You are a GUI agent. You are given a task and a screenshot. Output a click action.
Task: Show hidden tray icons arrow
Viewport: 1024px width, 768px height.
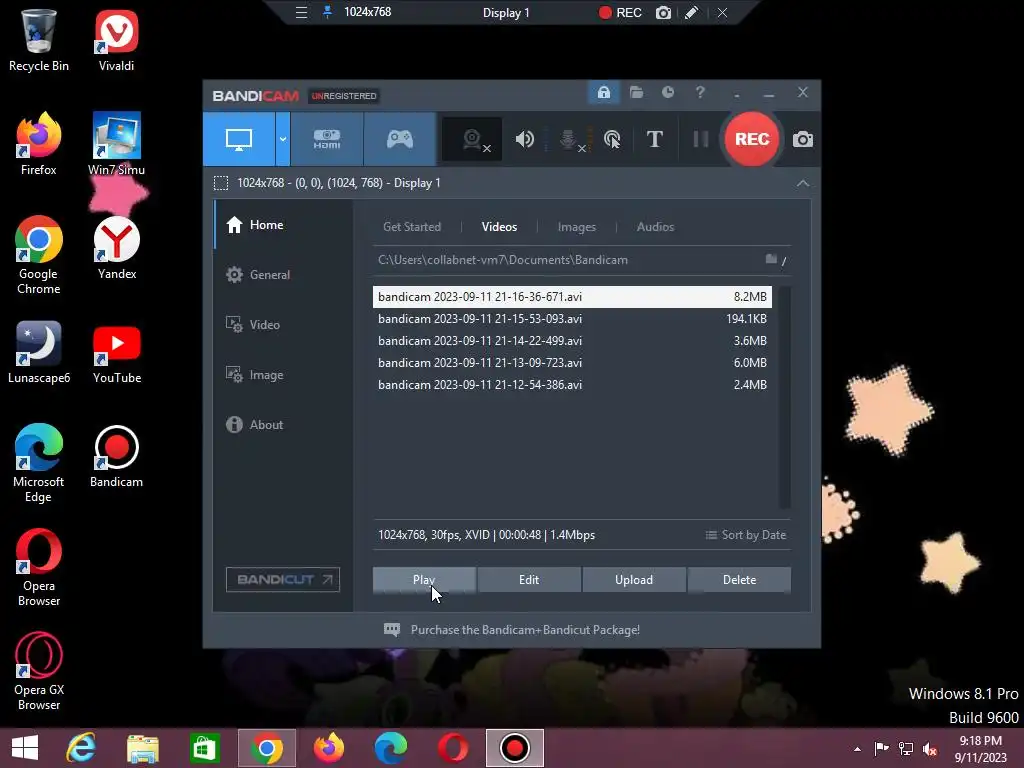click(x=857, y=749)
